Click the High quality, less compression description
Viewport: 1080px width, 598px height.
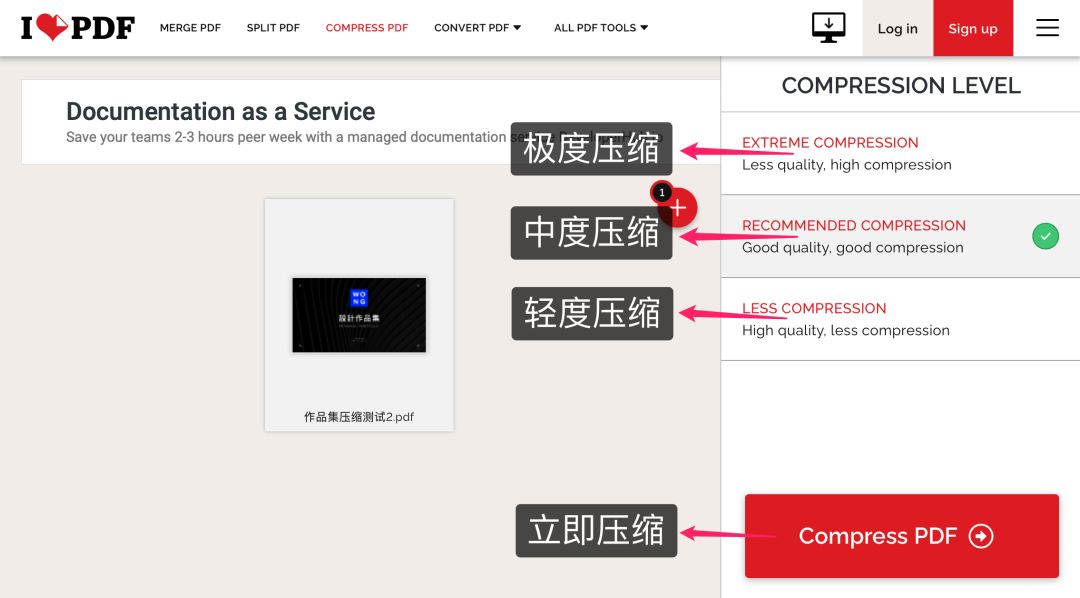pos(846,330)
